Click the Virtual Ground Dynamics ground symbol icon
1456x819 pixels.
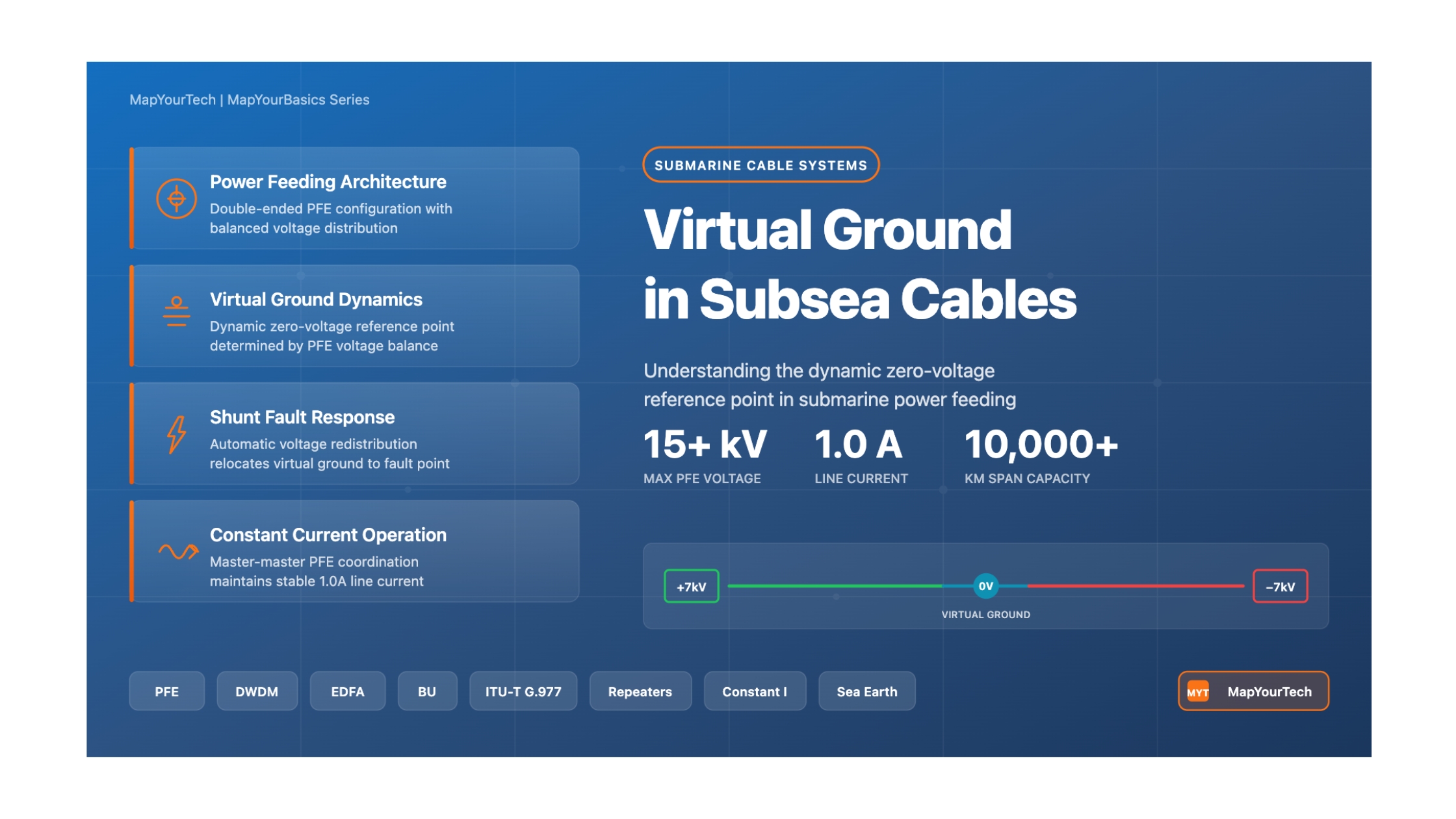[x=176, y=311]
